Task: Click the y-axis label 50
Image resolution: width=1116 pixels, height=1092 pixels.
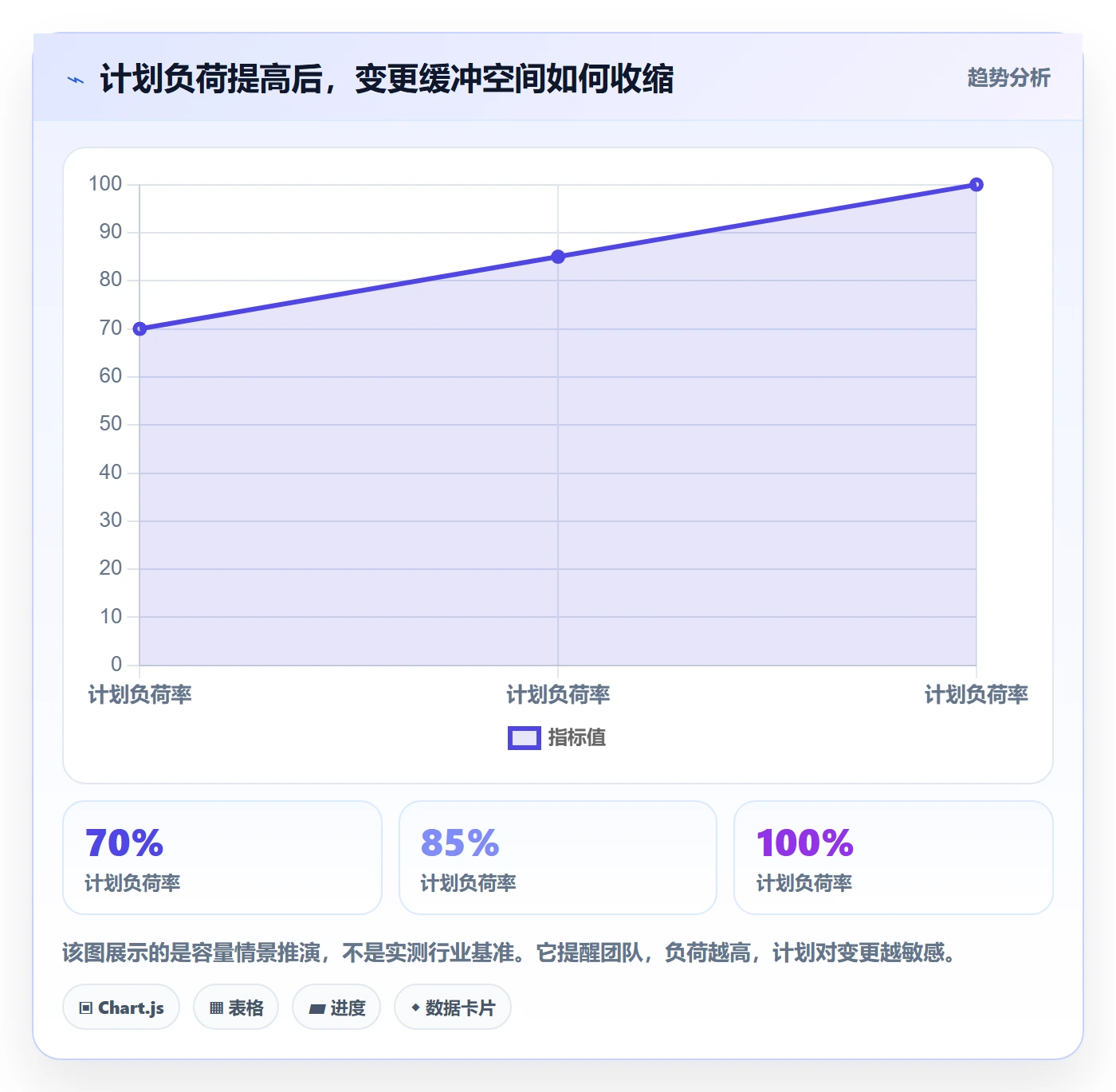Action: point(111,424)
